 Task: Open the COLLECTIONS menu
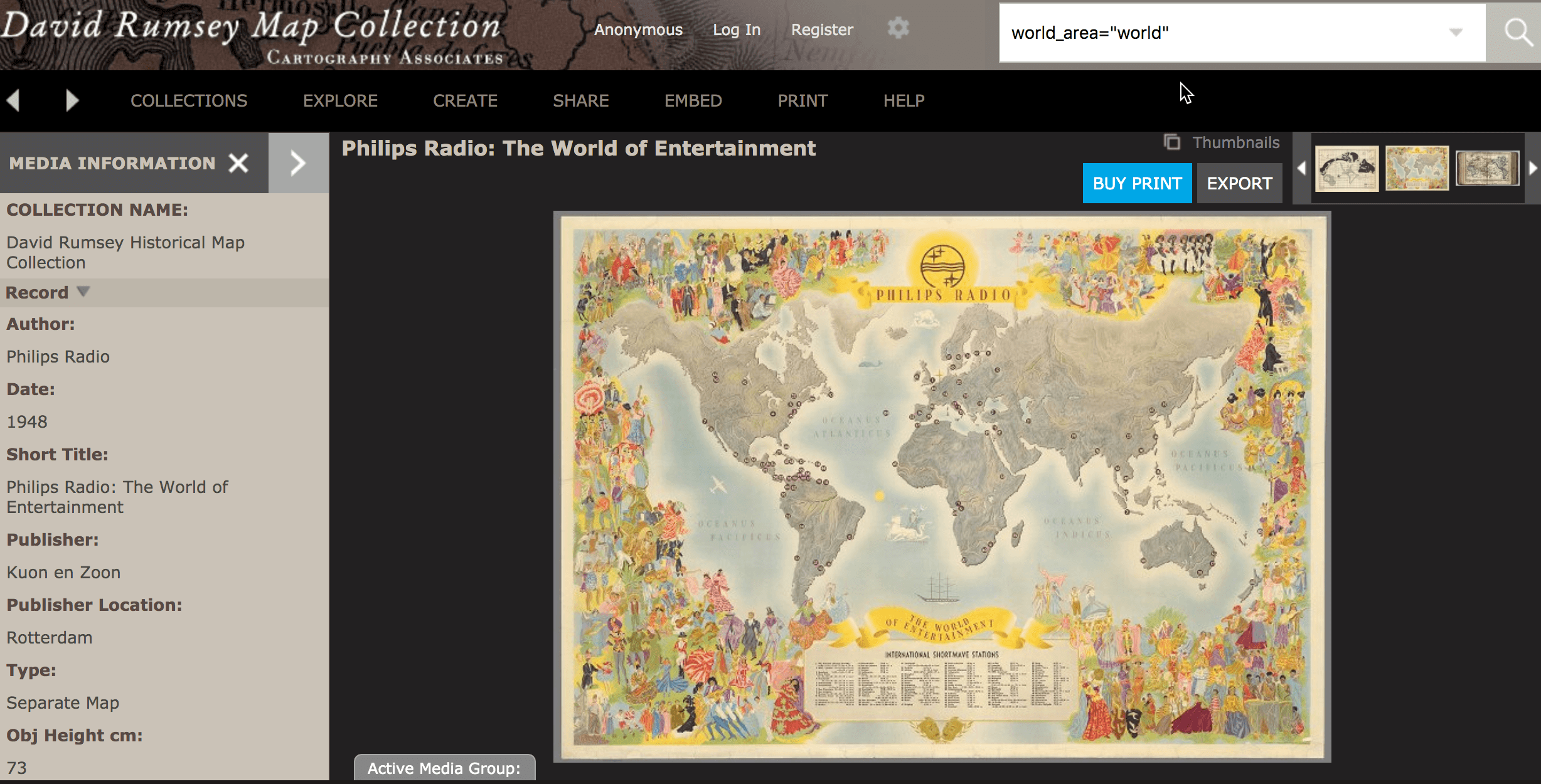click(189, 100)
